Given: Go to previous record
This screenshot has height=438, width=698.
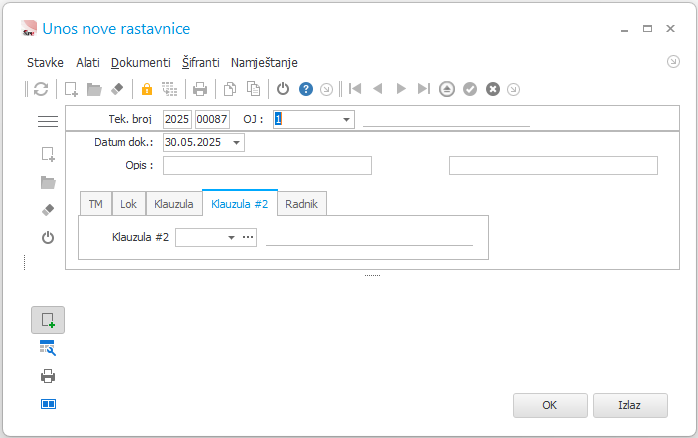Looking at the screenshot, I should pyautogui.click(x=378, y=89).
